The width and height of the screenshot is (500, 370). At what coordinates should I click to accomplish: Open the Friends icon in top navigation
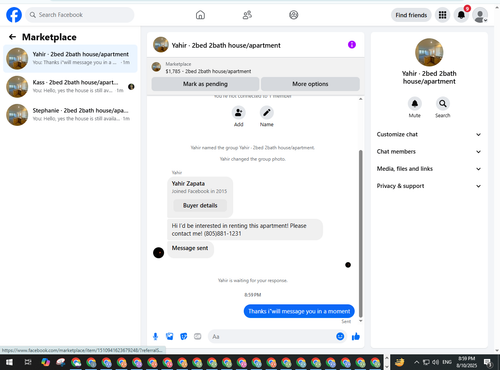click(x=247, y=15)
